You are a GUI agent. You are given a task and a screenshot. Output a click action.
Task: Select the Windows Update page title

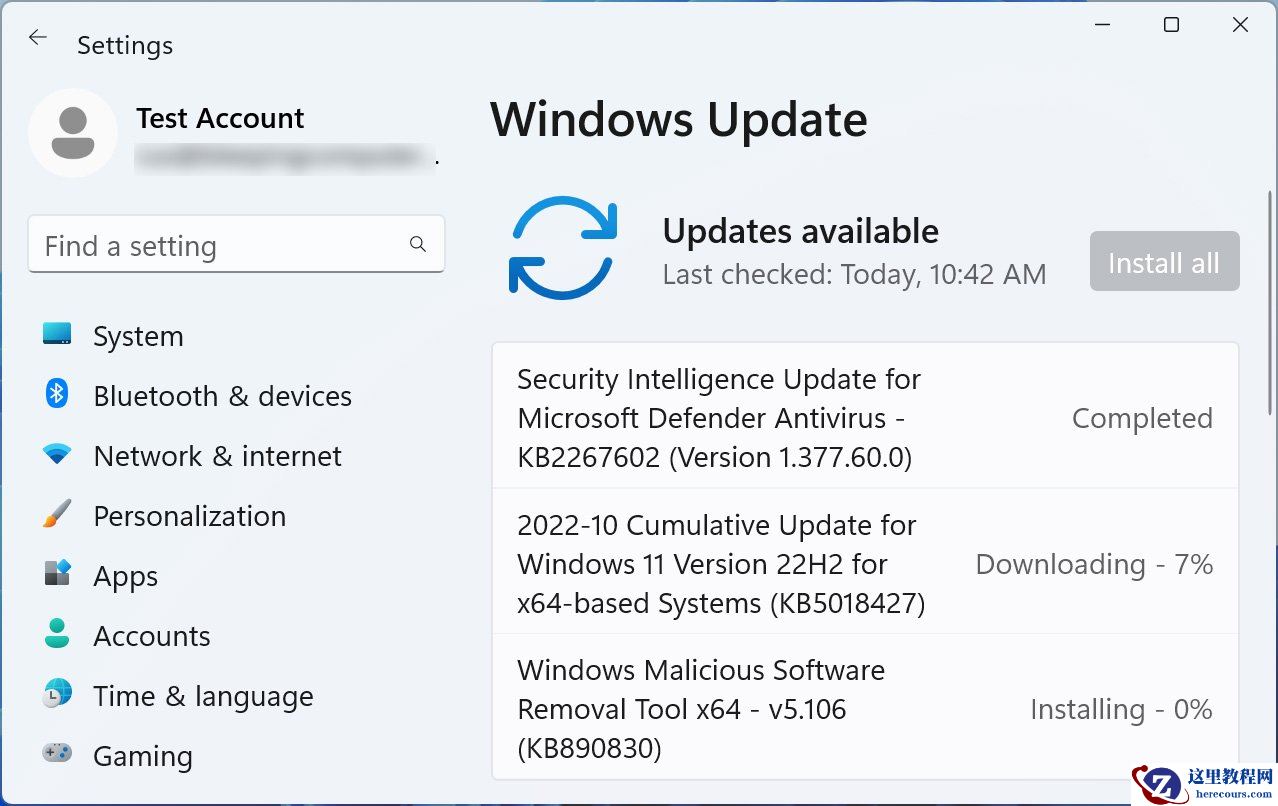point(678,119)
